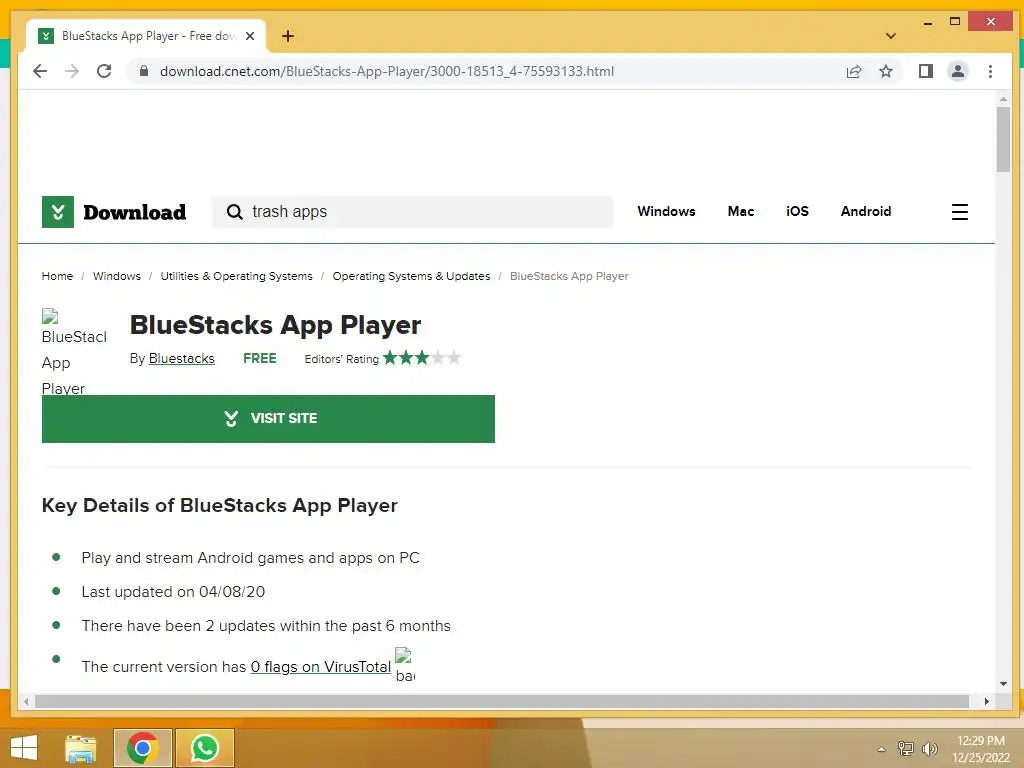The height and width of the screenshot is (768, 1024).
Task: Open the Chrome side panel icon
Action: [925, 71]
